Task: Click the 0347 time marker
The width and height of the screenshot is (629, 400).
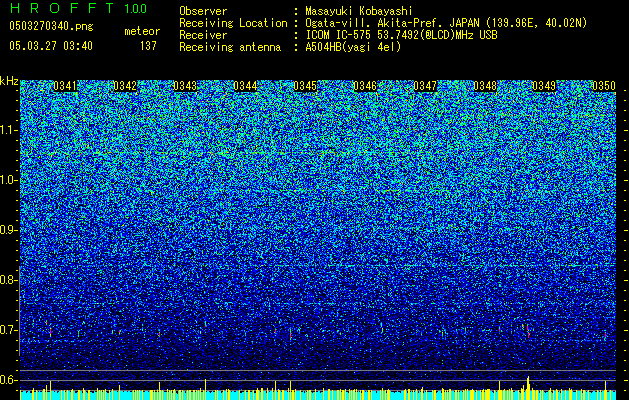Action: point(425,86)
